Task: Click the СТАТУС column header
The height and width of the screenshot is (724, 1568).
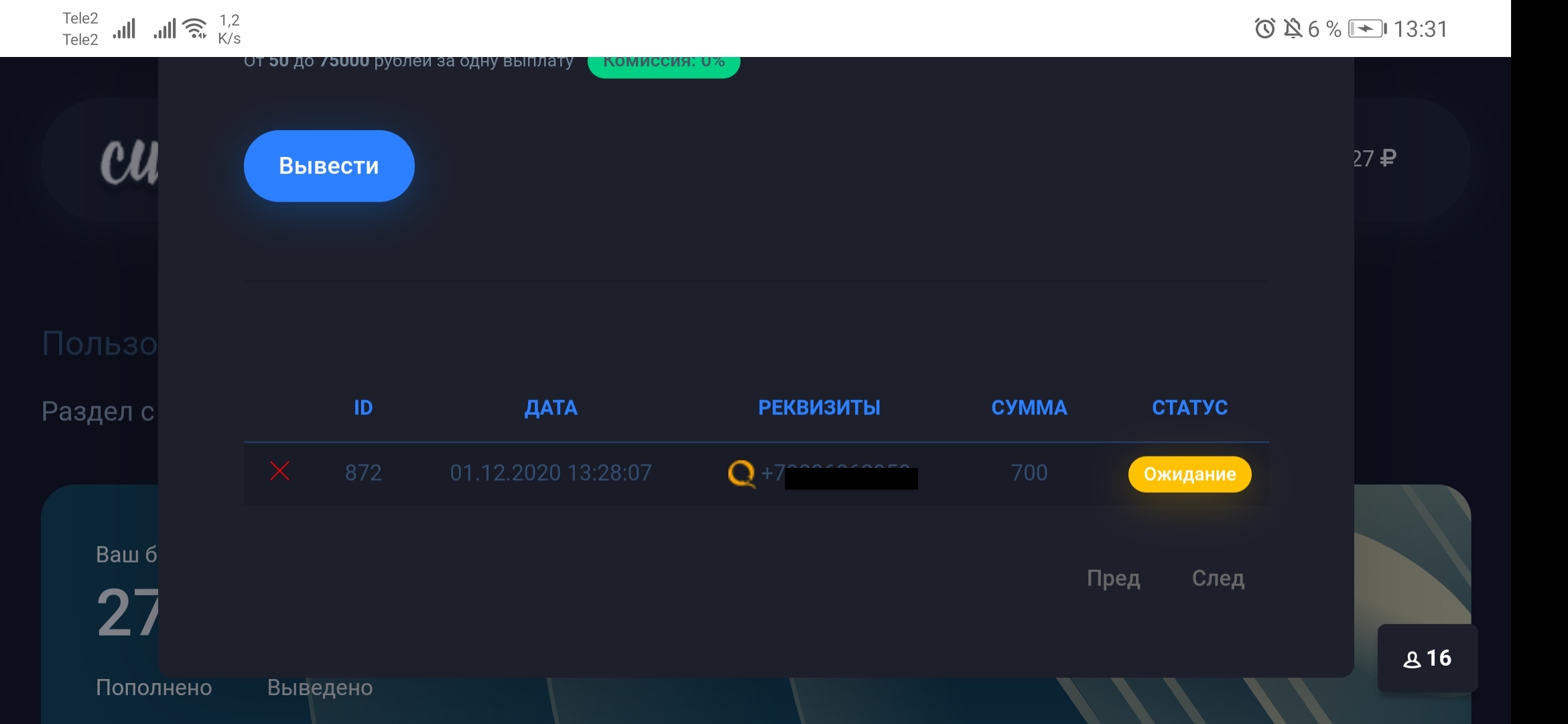Action: pos(1189,408)
